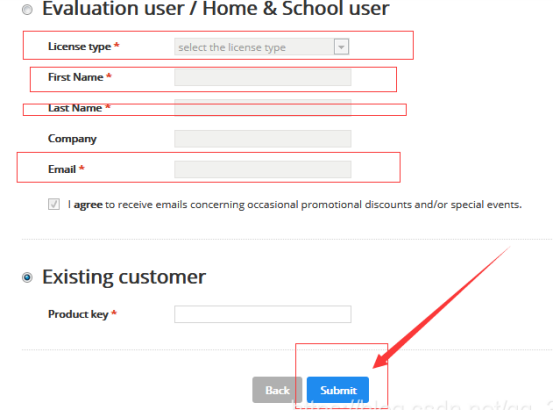Select the Existing customer radio button
Viewport: 554px width, 410px height.
(x=27, y=277)
